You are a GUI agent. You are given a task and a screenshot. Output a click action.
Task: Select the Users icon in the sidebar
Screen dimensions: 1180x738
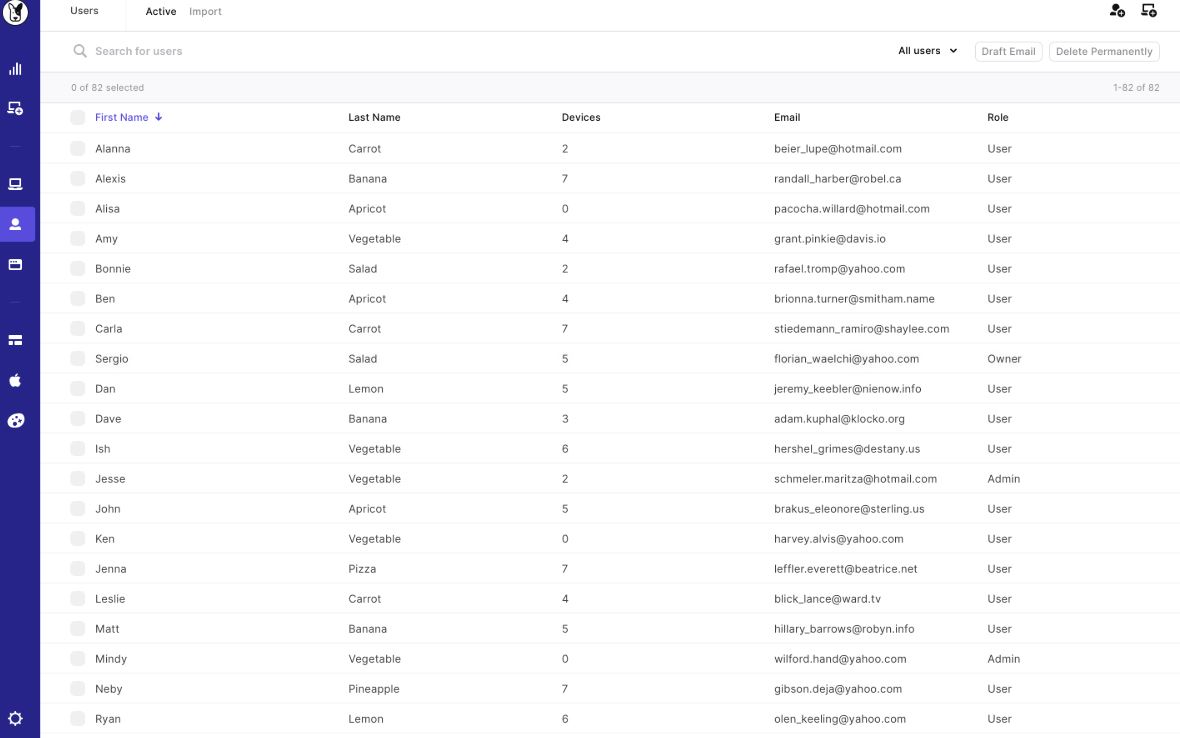point(16,224)
